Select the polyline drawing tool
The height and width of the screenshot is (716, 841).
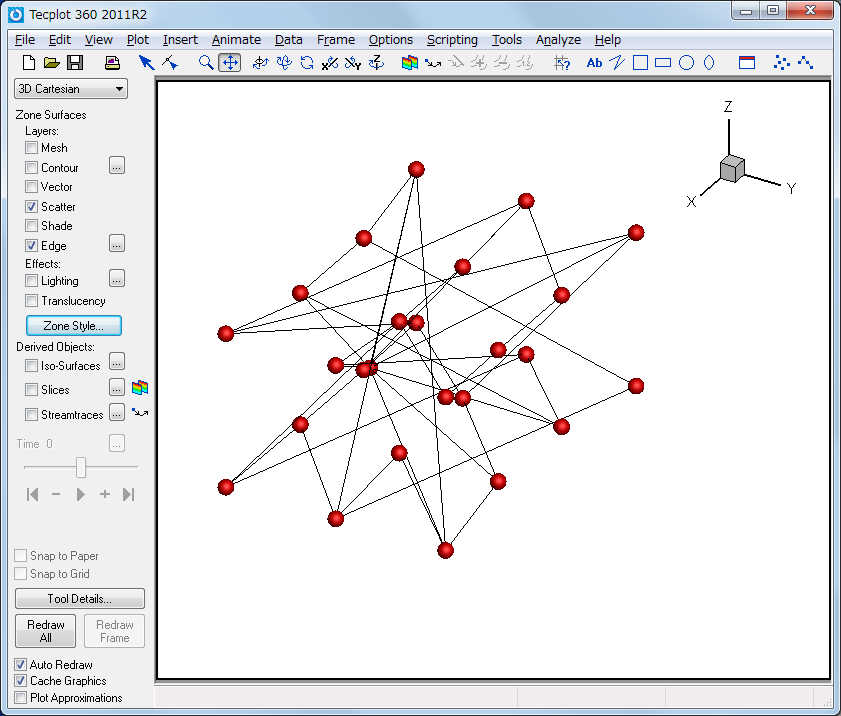[x=617, y=63]
